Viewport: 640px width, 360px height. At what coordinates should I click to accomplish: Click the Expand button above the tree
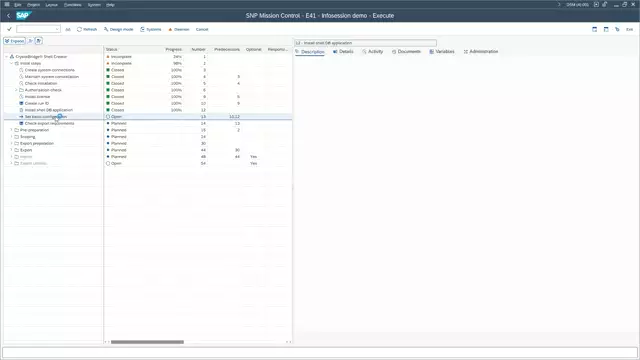click(x=14, y=41)
